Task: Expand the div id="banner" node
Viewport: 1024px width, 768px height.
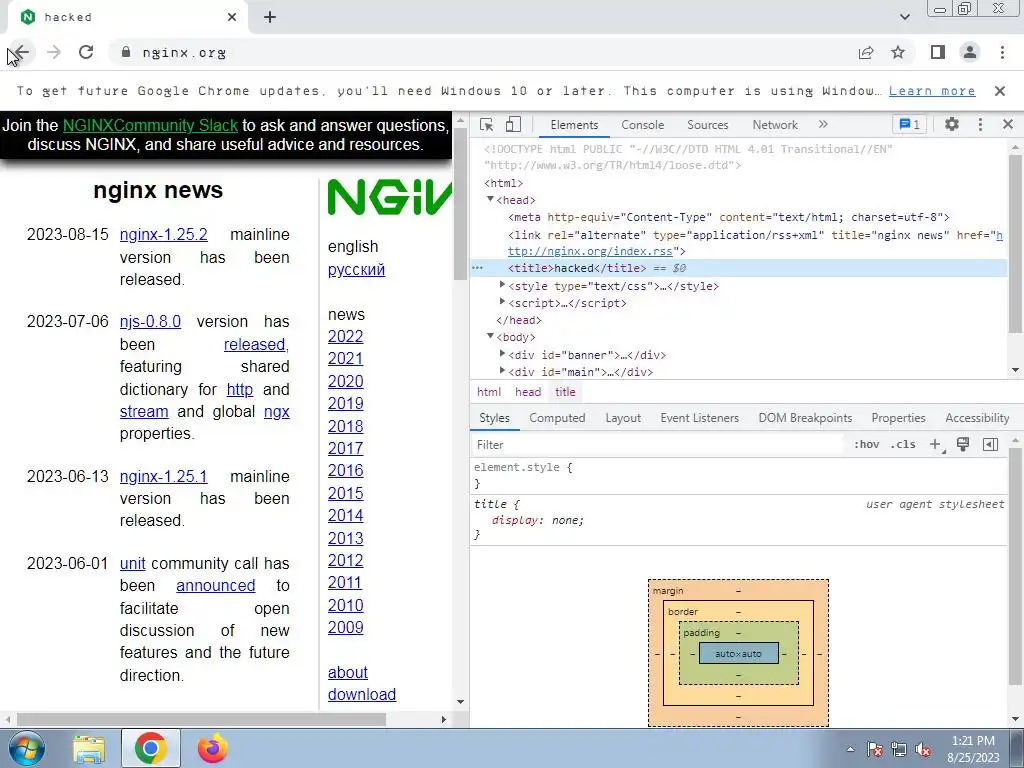Action: pyautogui.click(x=502, y=354)
